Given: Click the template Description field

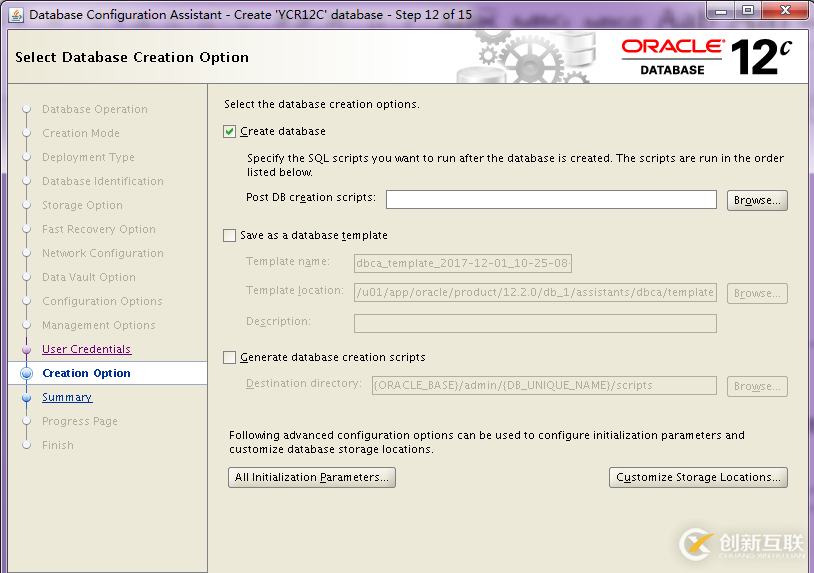Looking at the screenshot, I should [535, 323].
